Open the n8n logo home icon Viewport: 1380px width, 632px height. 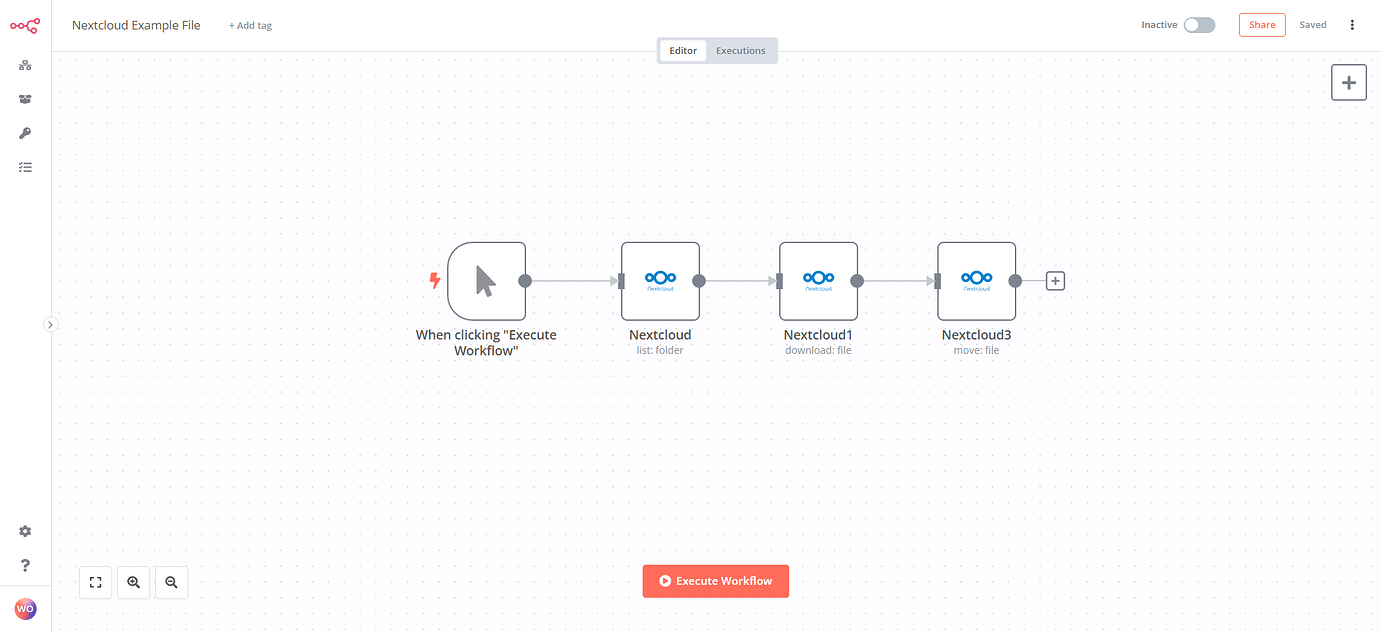coord(24,25)
